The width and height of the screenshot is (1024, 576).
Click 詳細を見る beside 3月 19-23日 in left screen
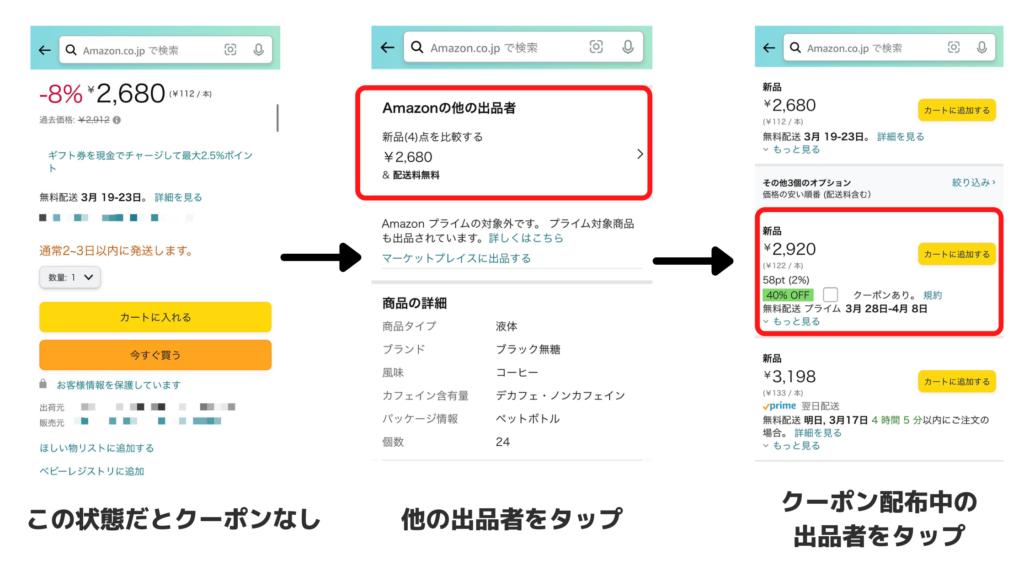[x=178, y=197]
